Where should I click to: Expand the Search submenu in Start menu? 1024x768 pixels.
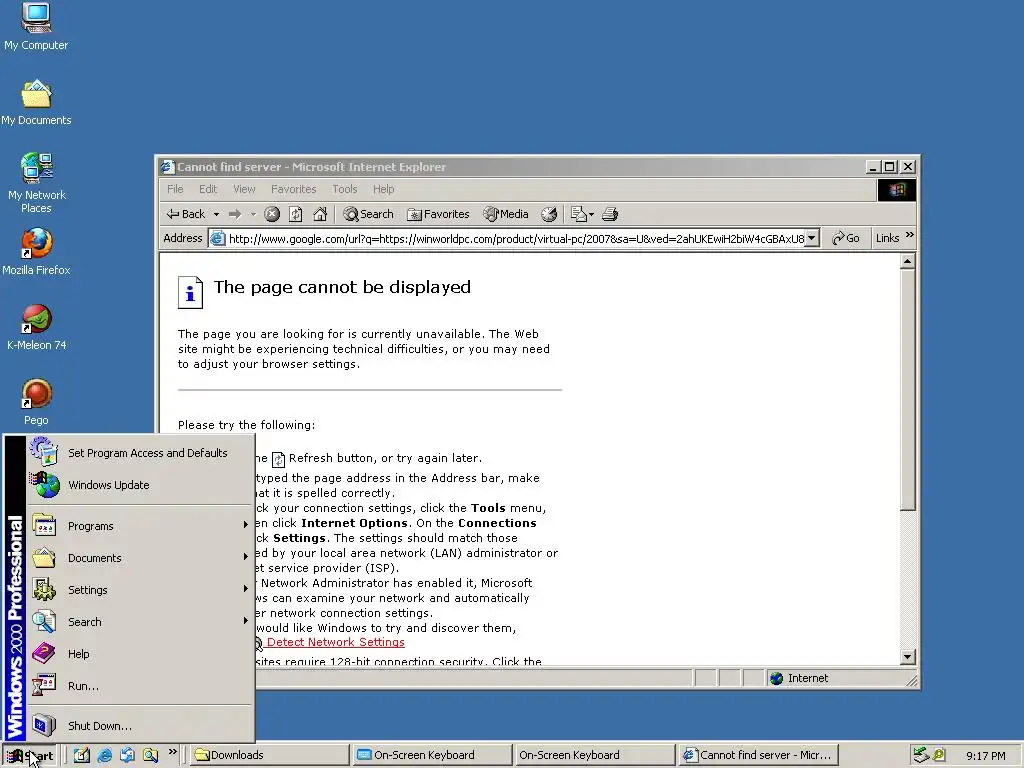[140, 622]
